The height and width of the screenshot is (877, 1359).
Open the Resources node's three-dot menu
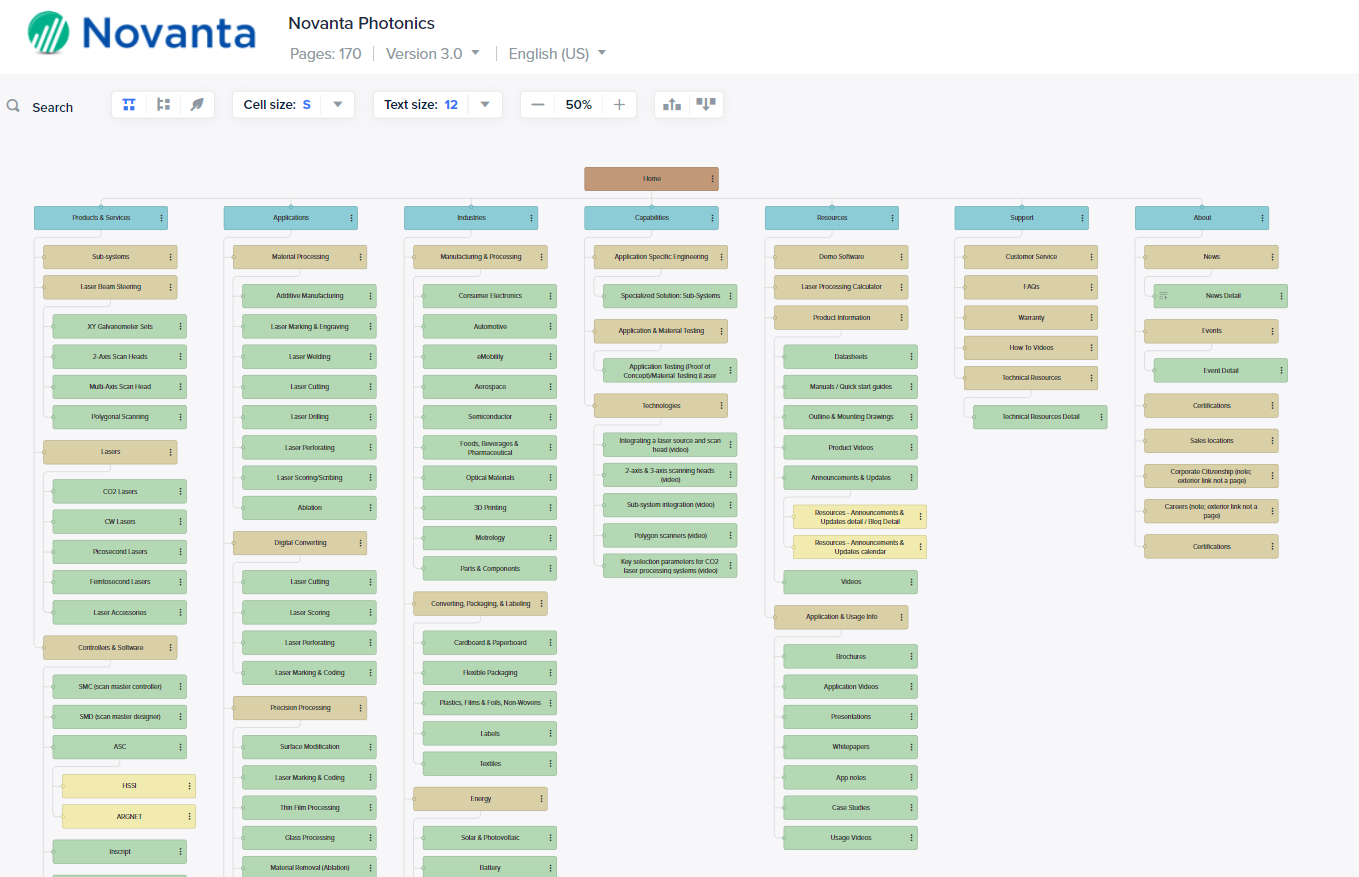point(892,217)
